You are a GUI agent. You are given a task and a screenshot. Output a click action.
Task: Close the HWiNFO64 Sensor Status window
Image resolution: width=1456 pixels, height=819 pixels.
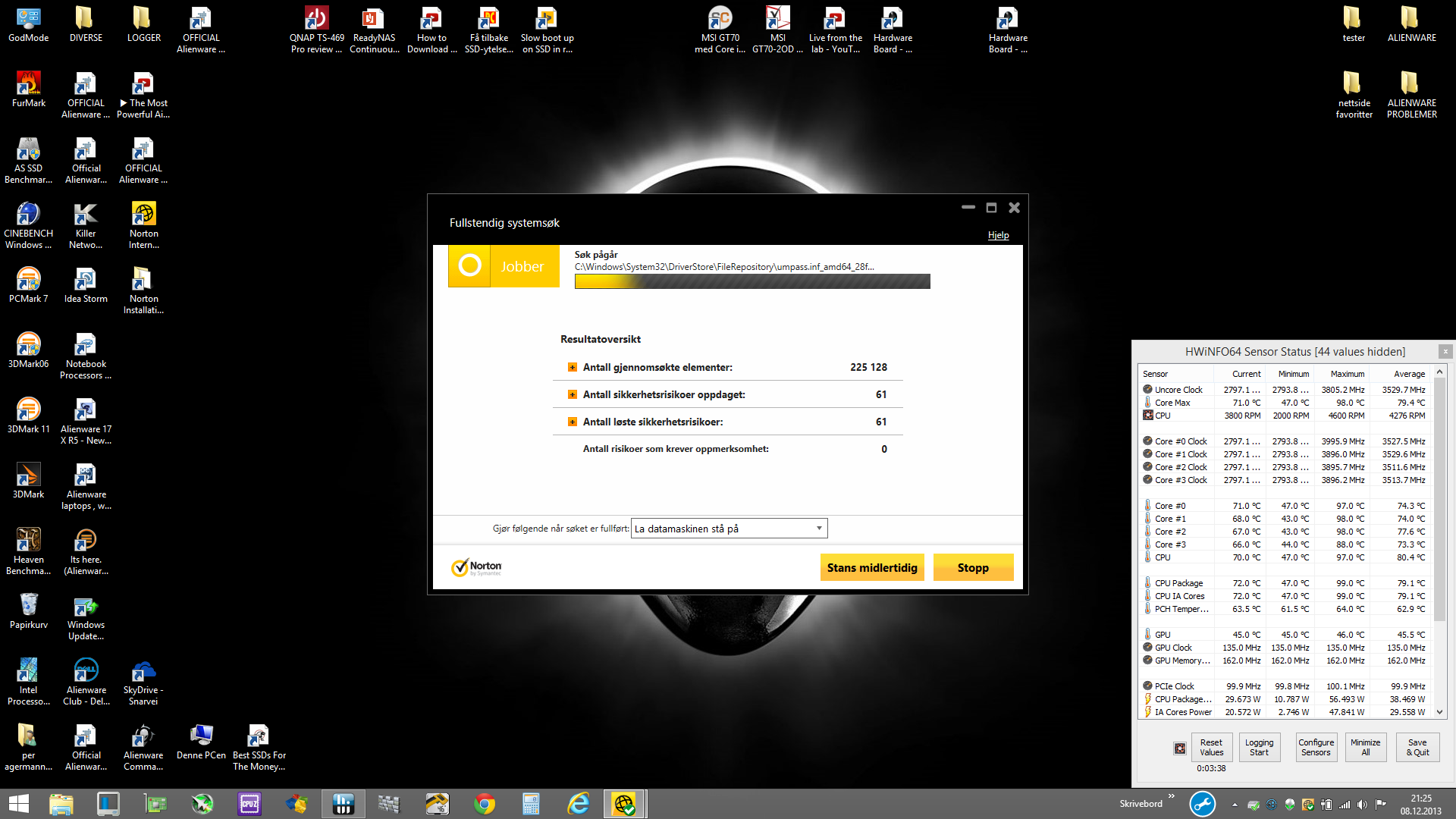point(1445,351)
